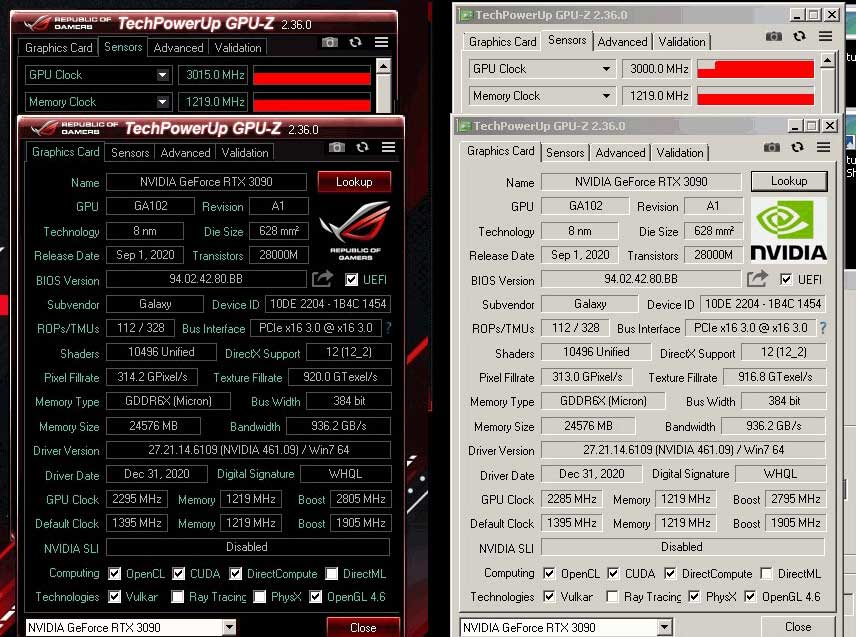The width and height of the screenshot is (856, 637).
Task: Open the hamburger menu in the ROG GPU-Z window
Action: [388, 147]
